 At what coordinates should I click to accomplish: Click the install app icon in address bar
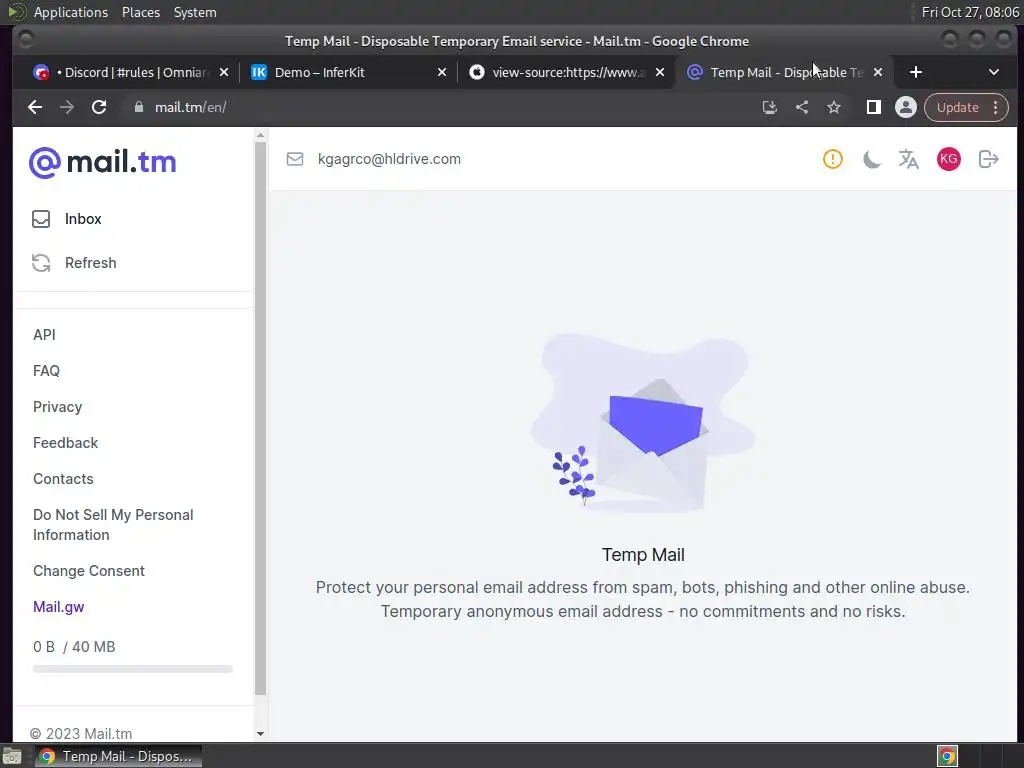pos(770,107)
